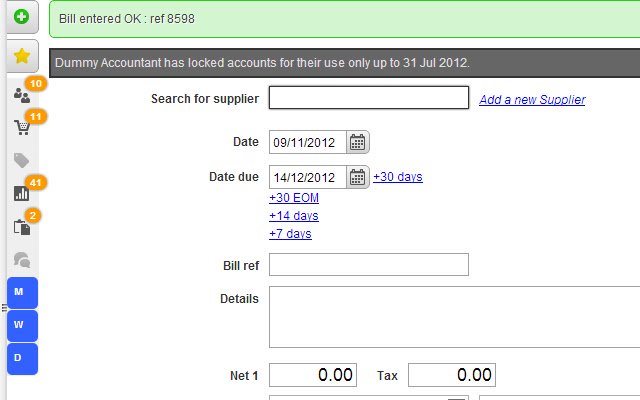Open the yellow star favourites icon
The width and height of the screenshot is (640, 400).
(x=22, y=56)
